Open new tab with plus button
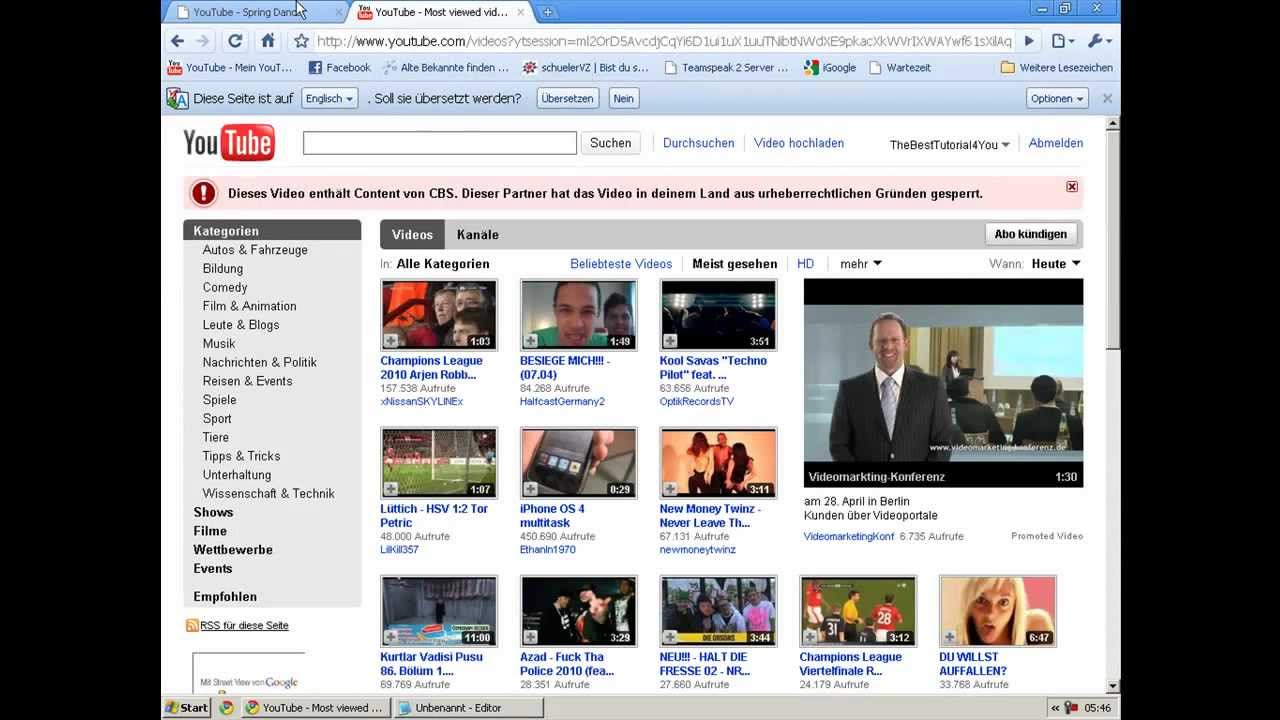Image resolution: width=1280 pixels, height=720 pixels. click(x=547, y=12)
